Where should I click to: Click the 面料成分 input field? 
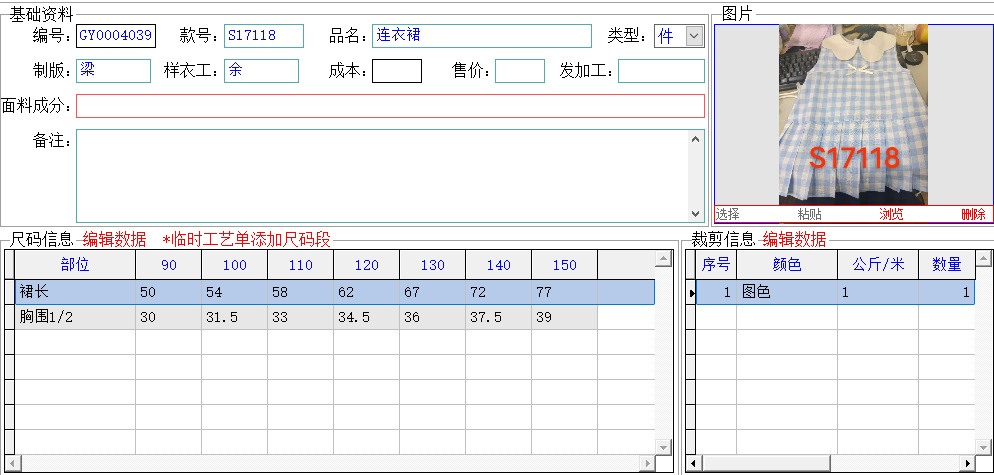pos(390,106)
